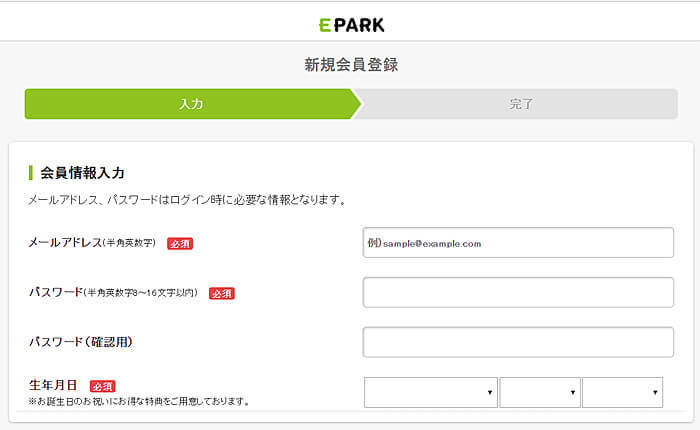
Task: Select the 完了 step in the progress bar
Action: pyautogui.click(x=521, y=104)
